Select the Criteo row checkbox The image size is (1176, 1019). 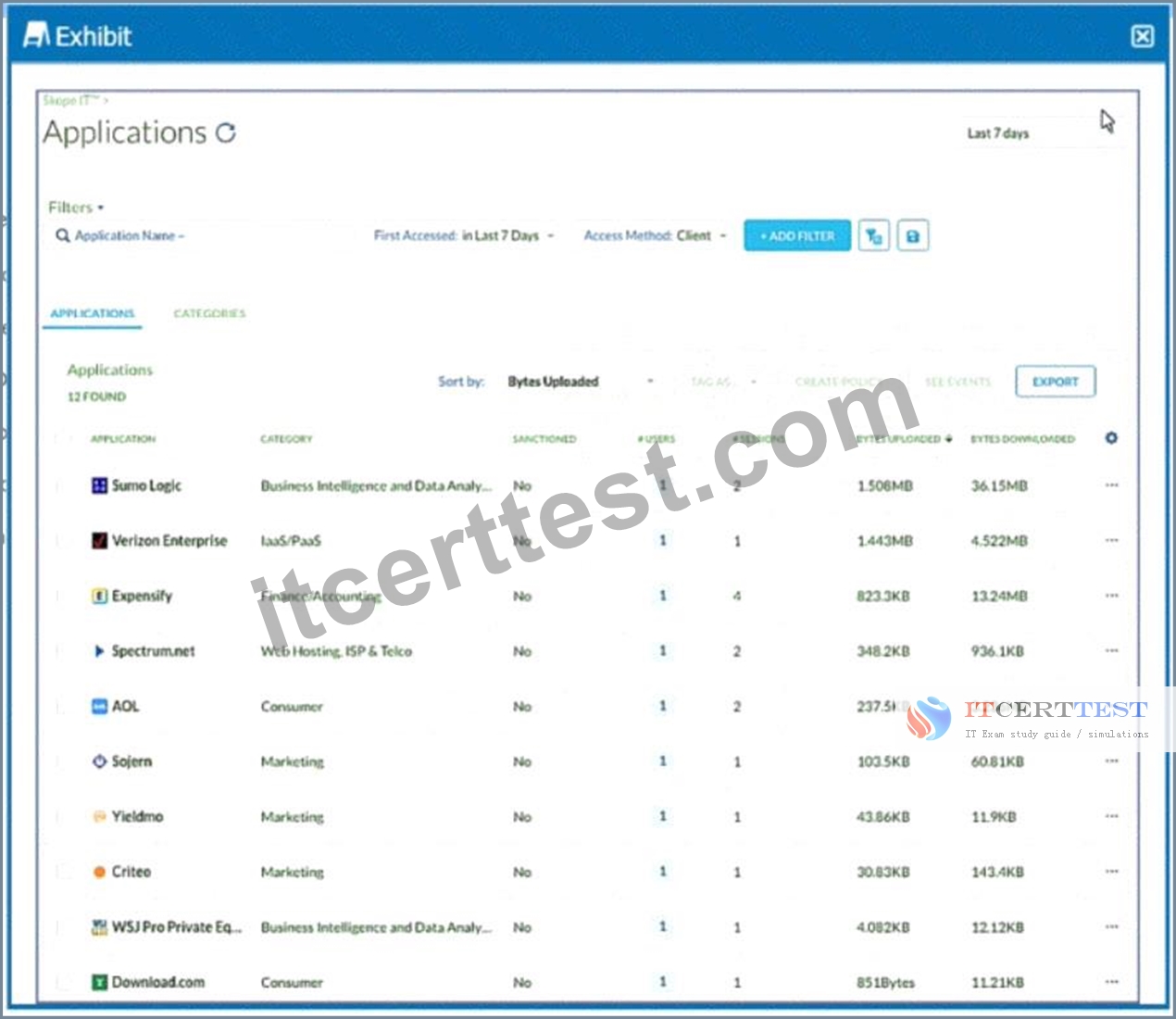click(63, 872)
